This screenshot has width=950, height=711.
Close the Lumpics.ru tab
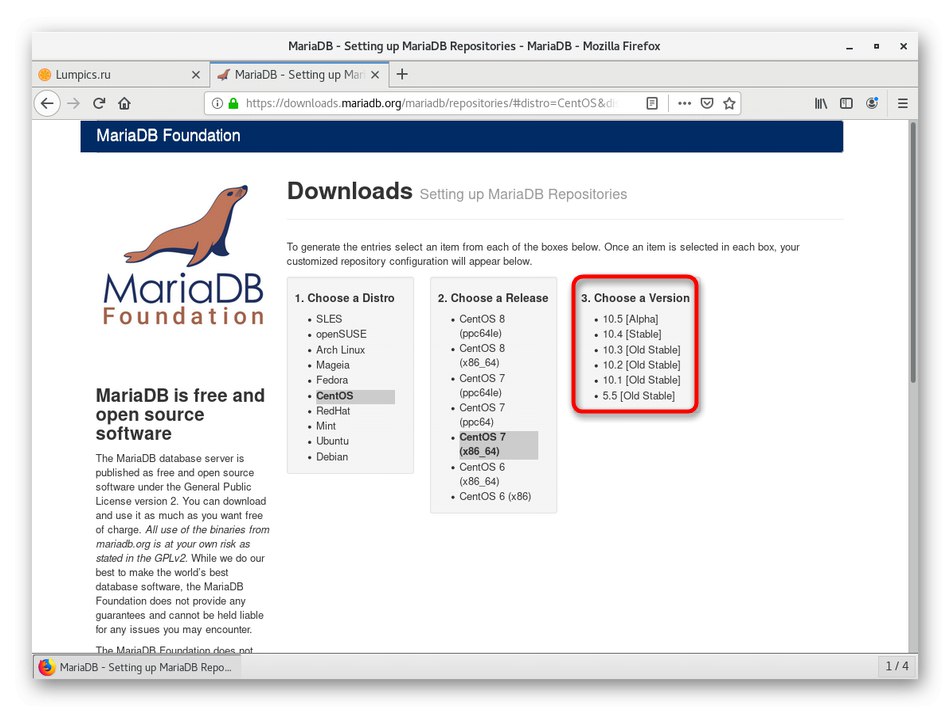click(x=196, y=75)
